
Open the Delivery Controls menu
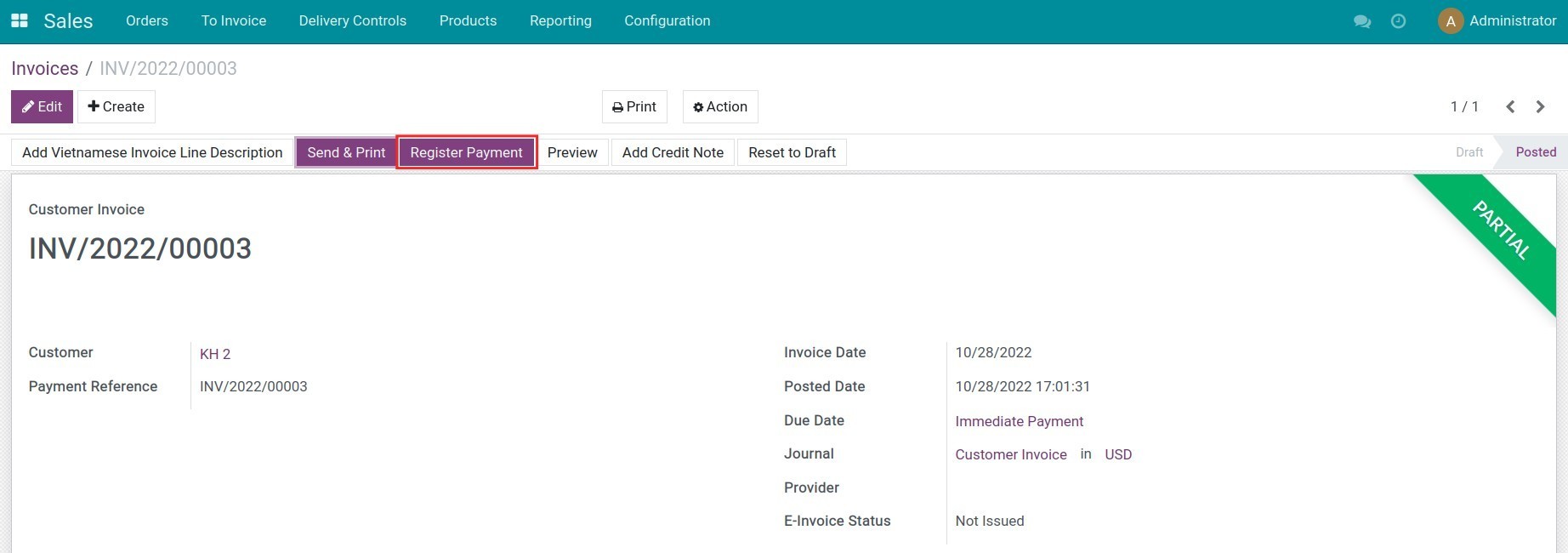click(353, 20)
